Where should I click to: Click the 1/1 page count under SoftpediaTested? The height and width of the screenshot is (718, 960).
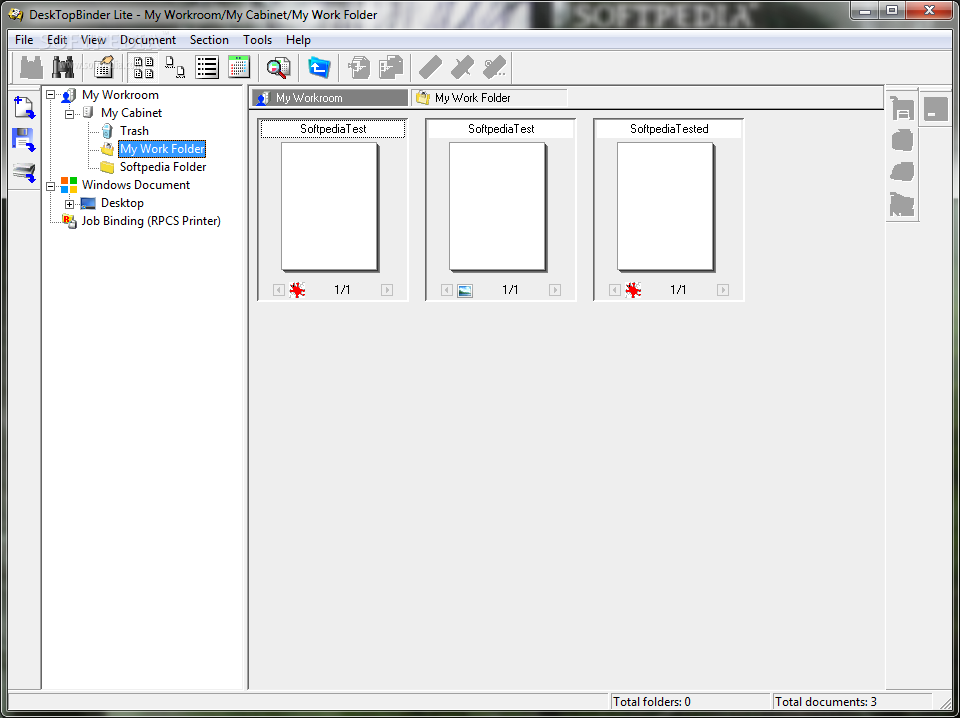pyautogui.click(x=678, y=290)
